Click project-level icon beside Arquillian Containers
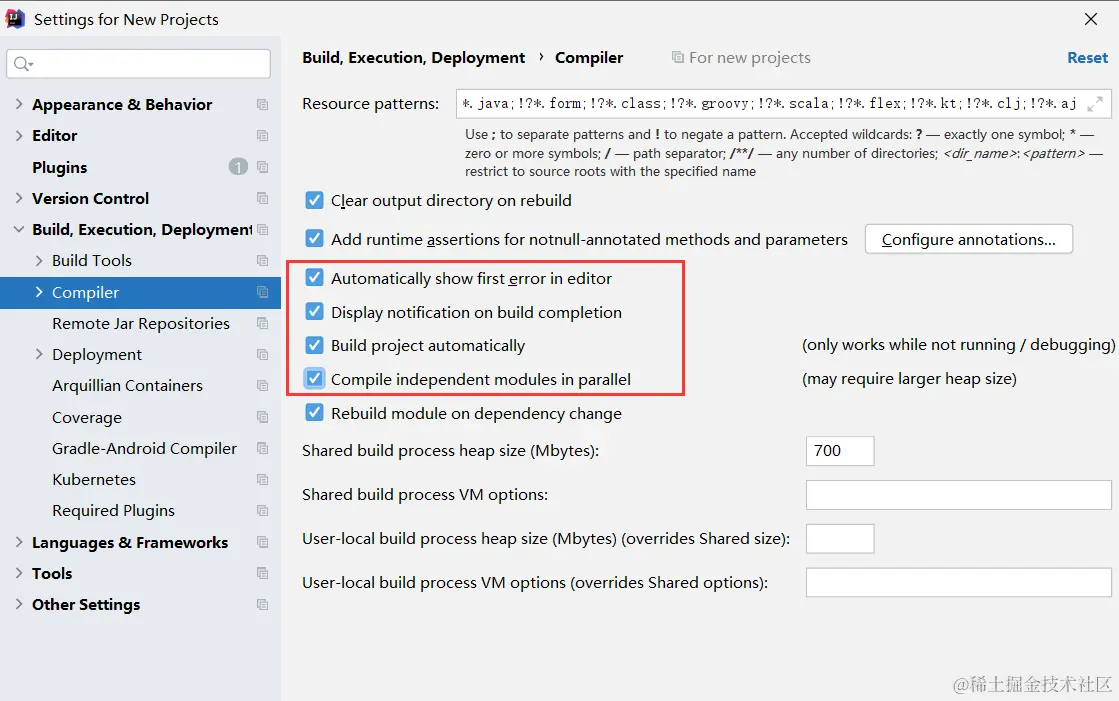 [262, 385]
